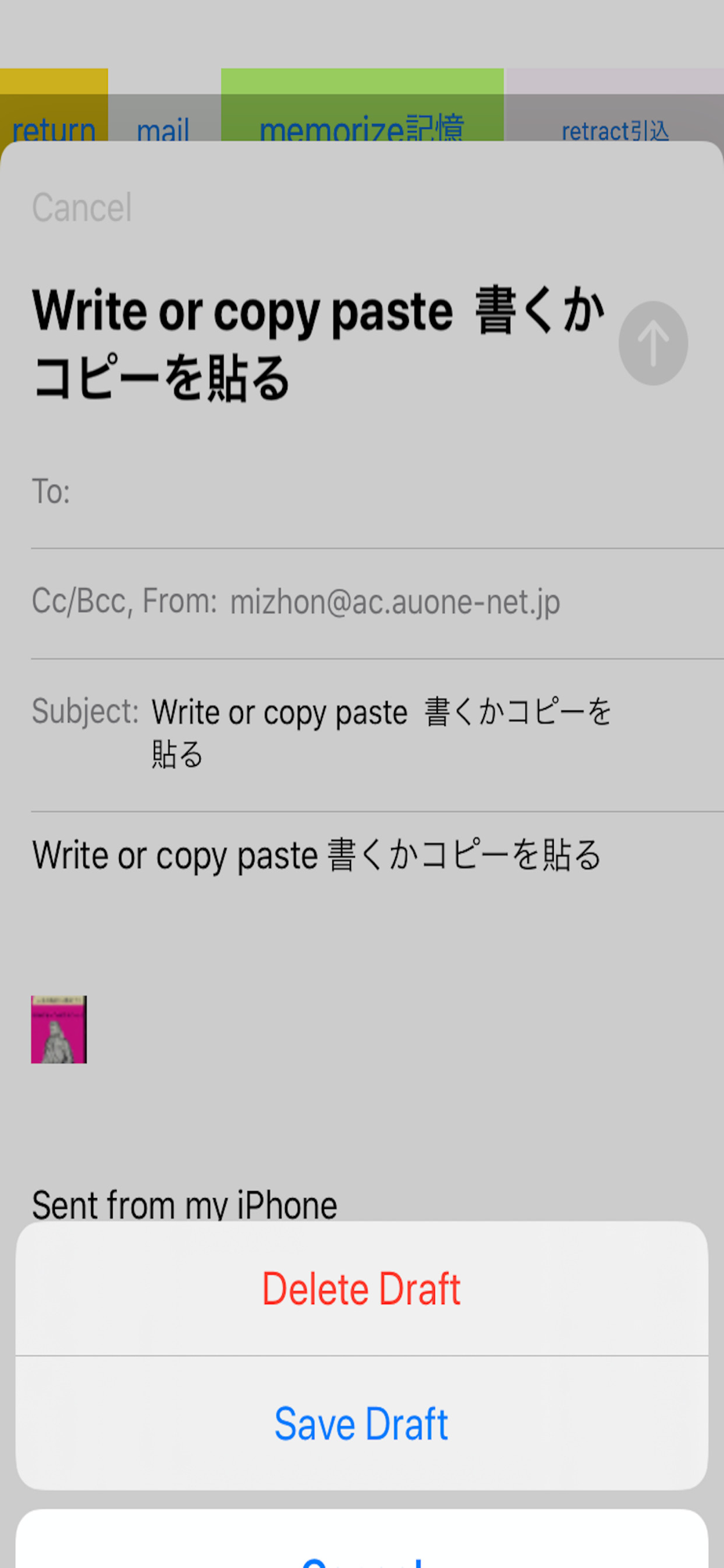This screenshot has width=724, height=1568.
Task: Tap the bold message title heading
Action: pyautogui.click(x=318, y=343)
